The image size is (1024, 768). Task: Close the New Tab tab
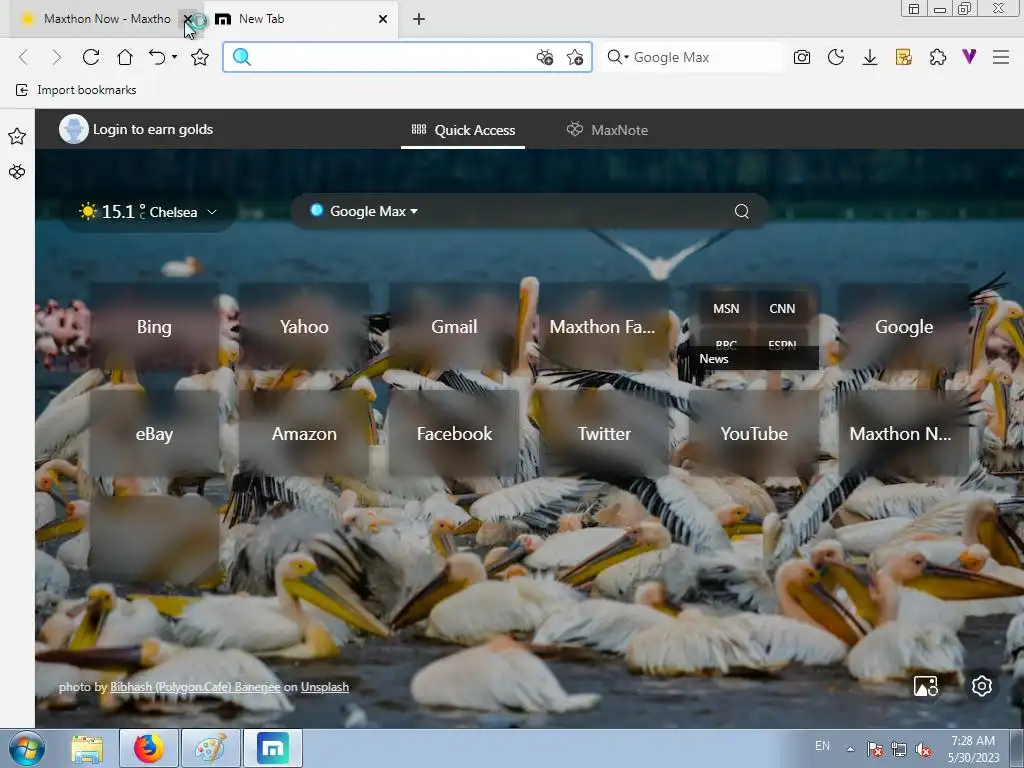[x=383, y=19]
